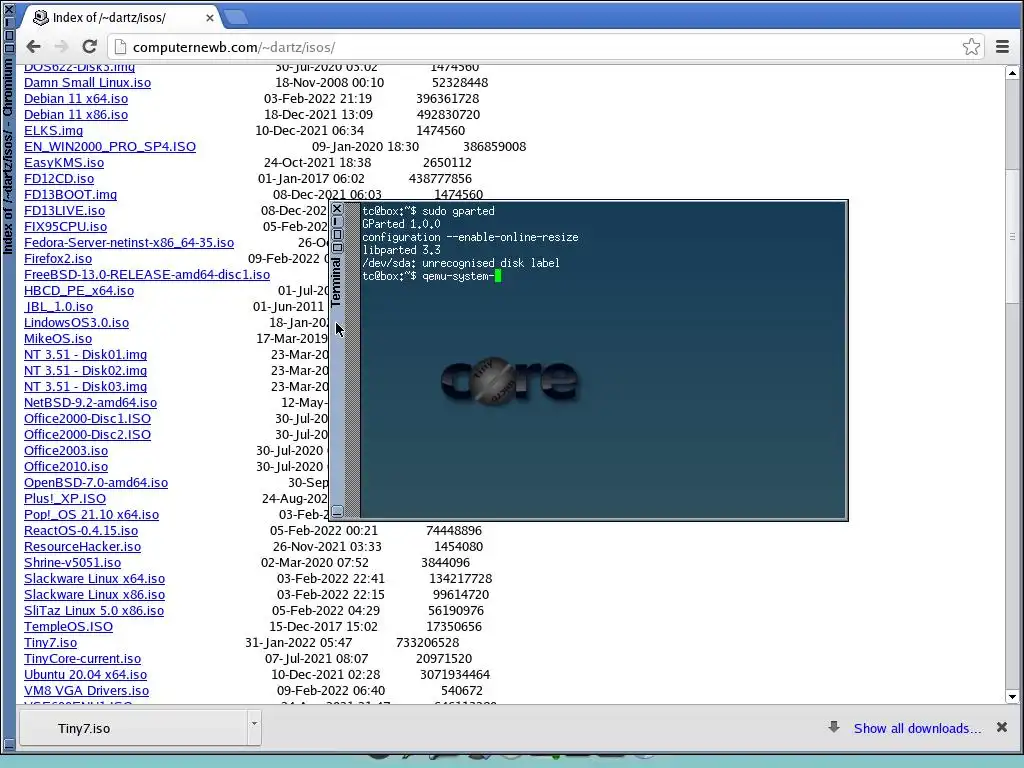This screenshot has height=768, width=1024.
Task: Open Ubuntu 20.04 x64.iso link
Action: [x=86, y=675]
